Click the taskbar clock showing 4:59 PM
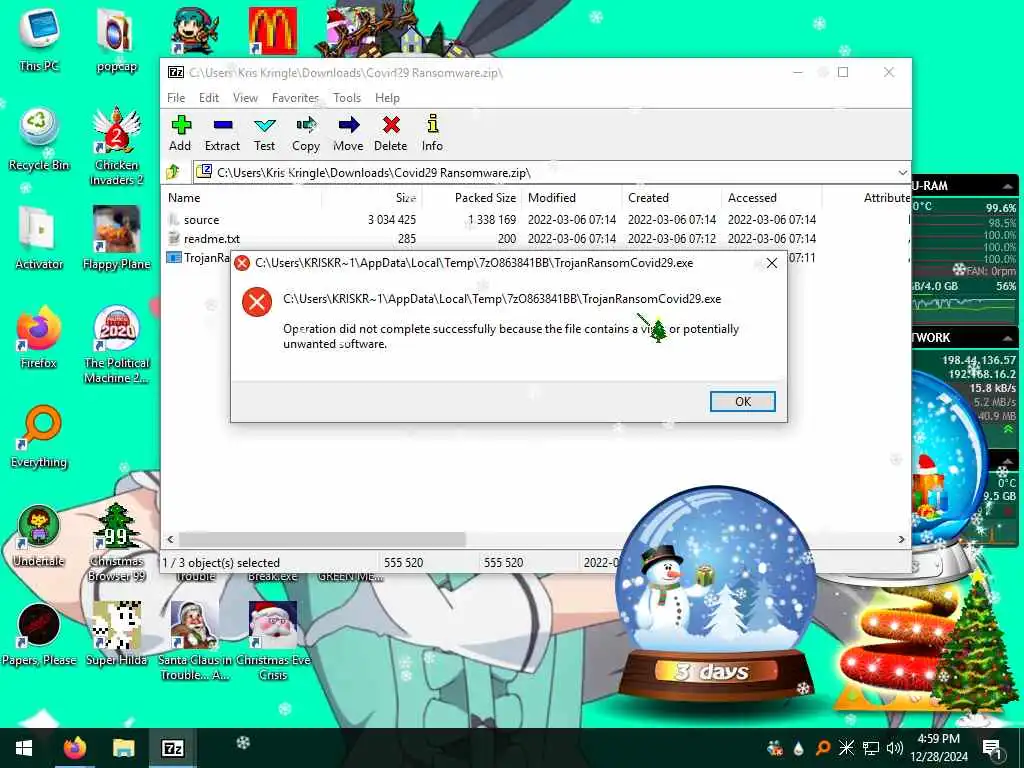The width and height of the screenshot is (1024, 768). (939, 748)
